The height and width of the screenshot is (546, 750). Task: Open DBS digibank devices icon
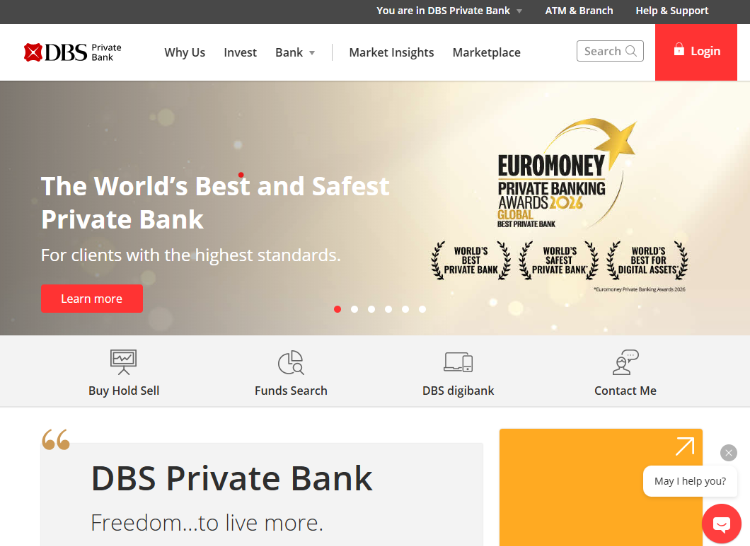point(458,362)
